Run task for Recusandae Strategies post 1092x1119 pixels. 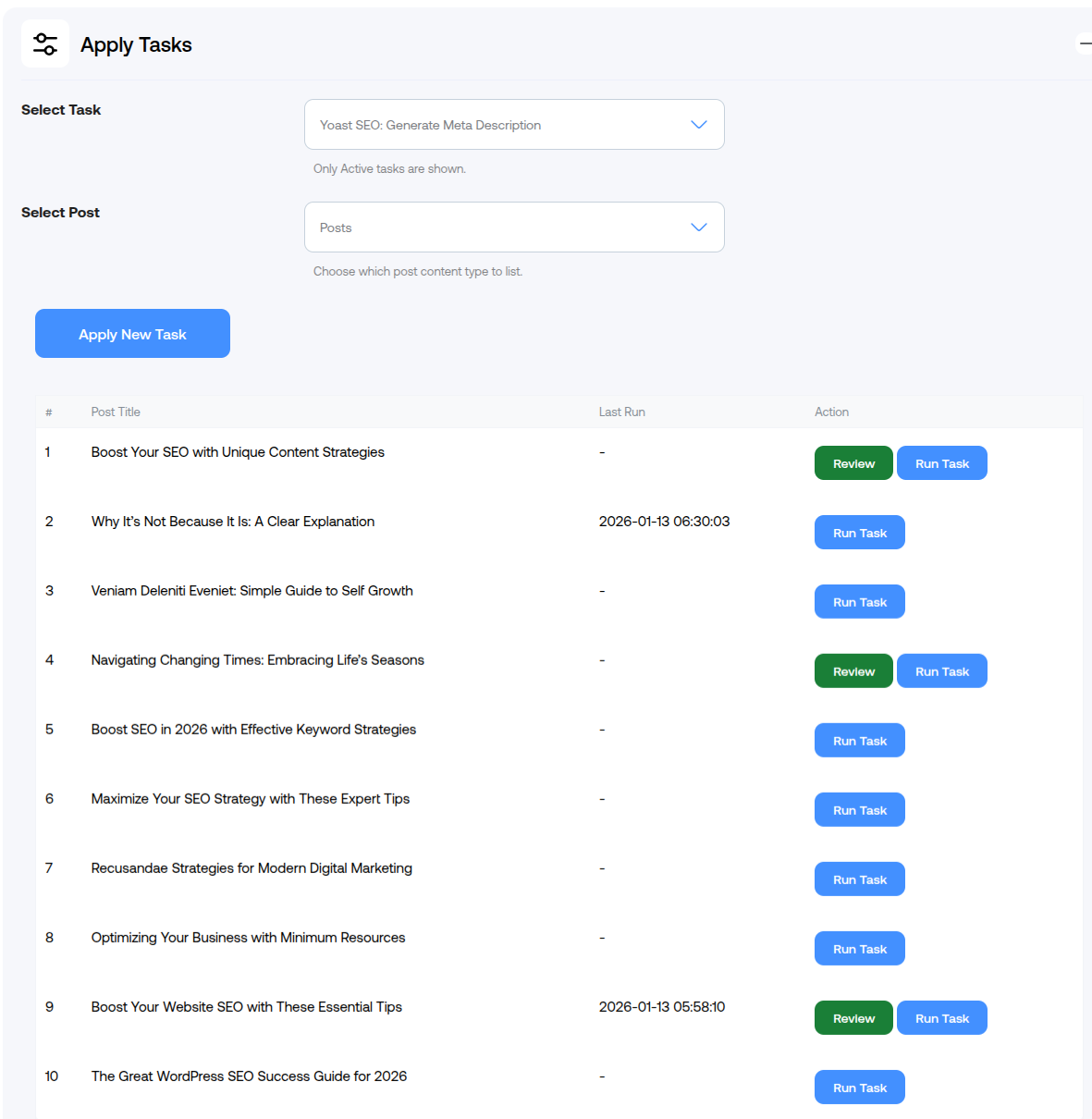pos(859,879)
